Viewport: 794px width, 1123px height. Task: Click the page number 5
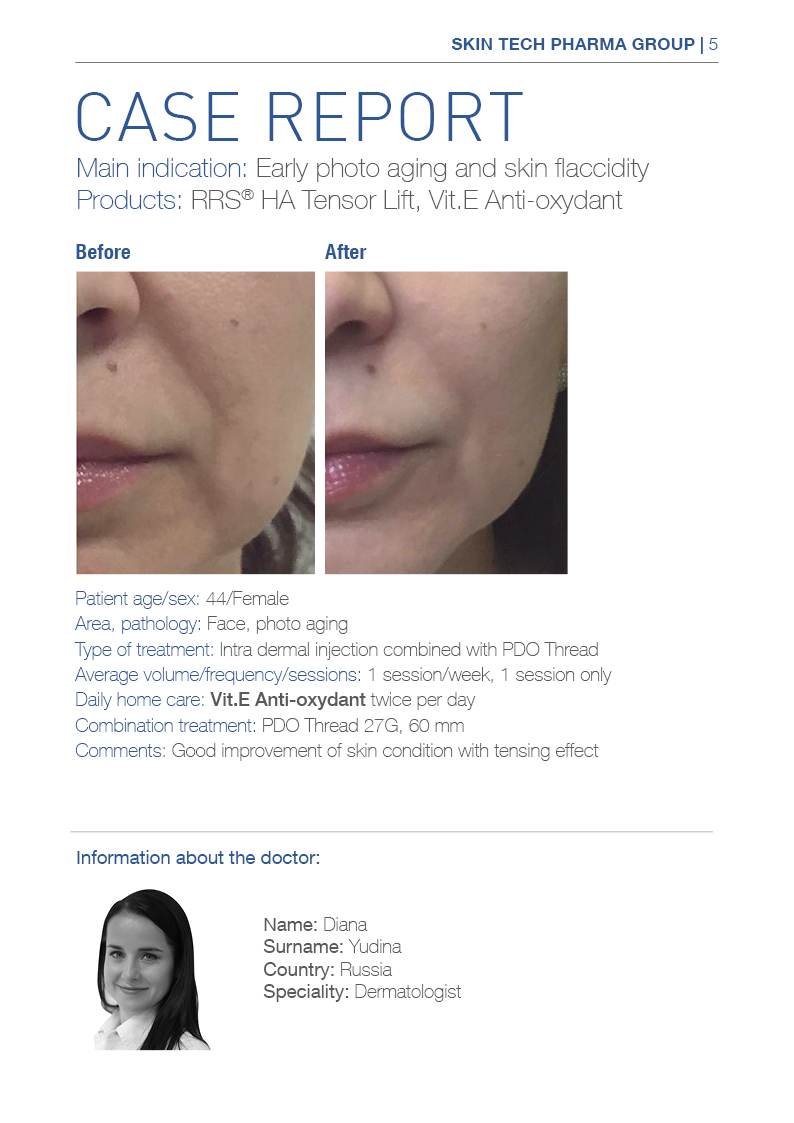(713, 44)
